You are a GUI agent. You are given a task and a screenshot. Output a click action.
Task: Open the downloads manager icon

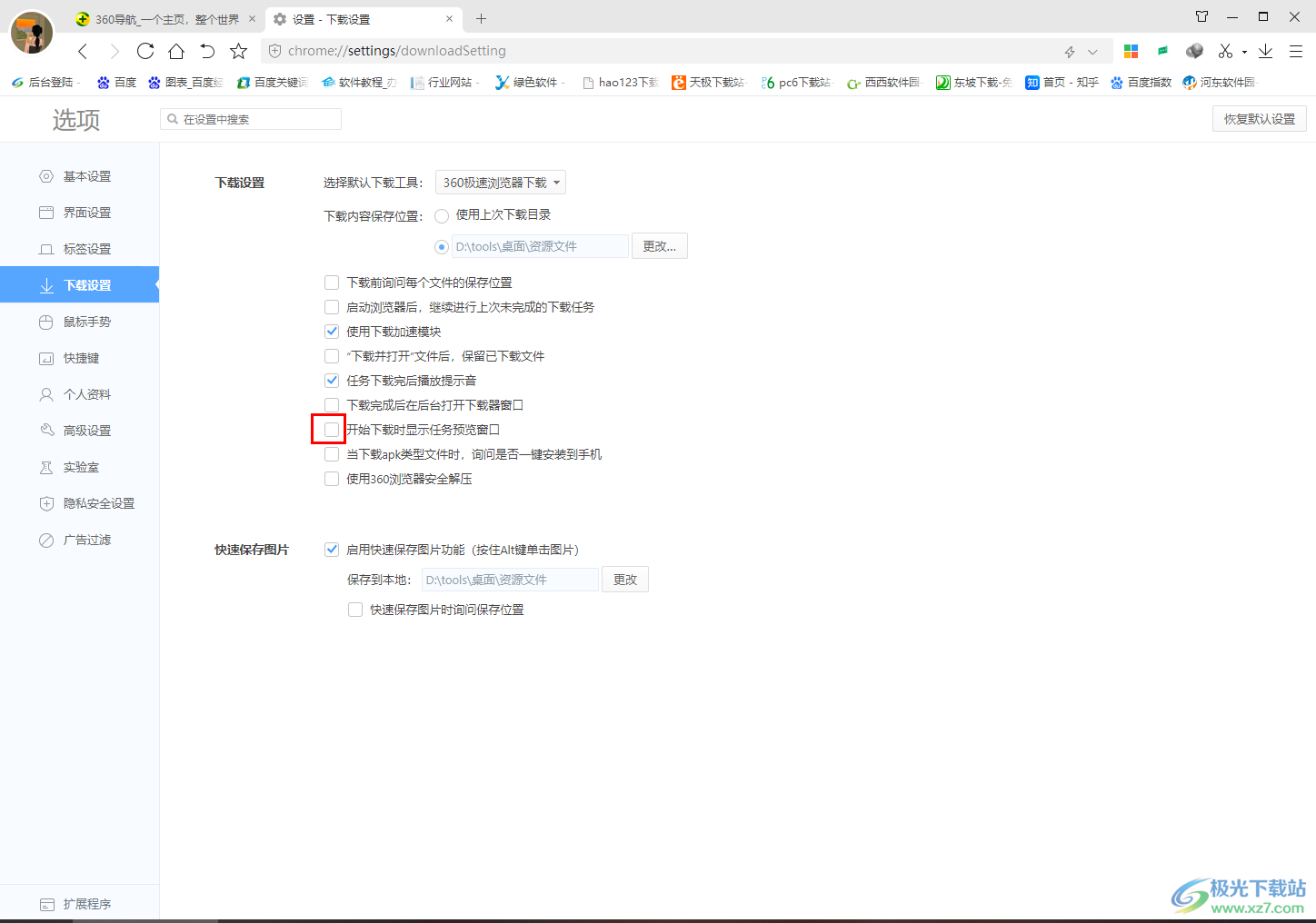[1265, 51]
